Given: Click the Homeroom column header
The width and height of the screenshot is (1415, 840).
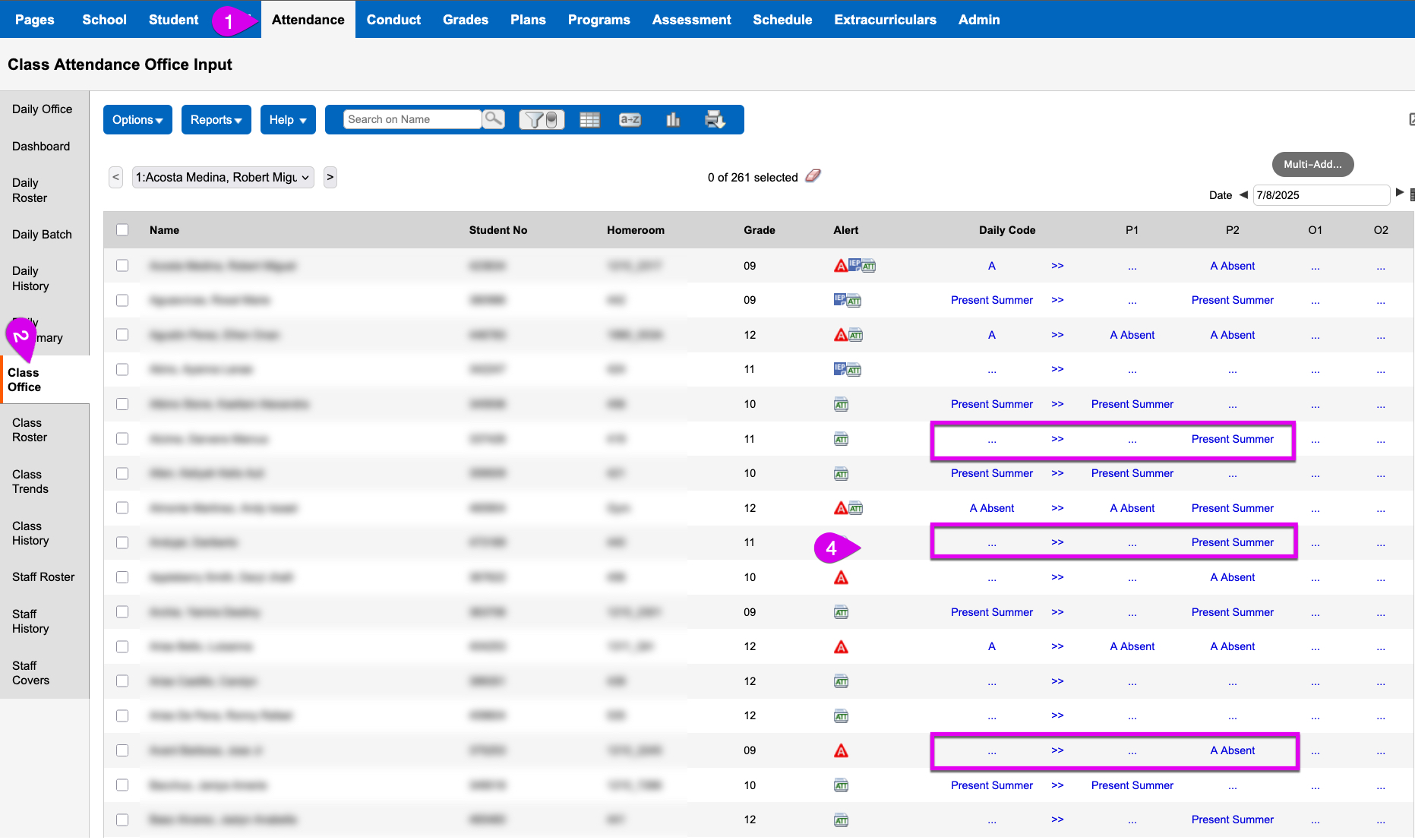Looking at the screenshot, I should [x=636, y=230].
